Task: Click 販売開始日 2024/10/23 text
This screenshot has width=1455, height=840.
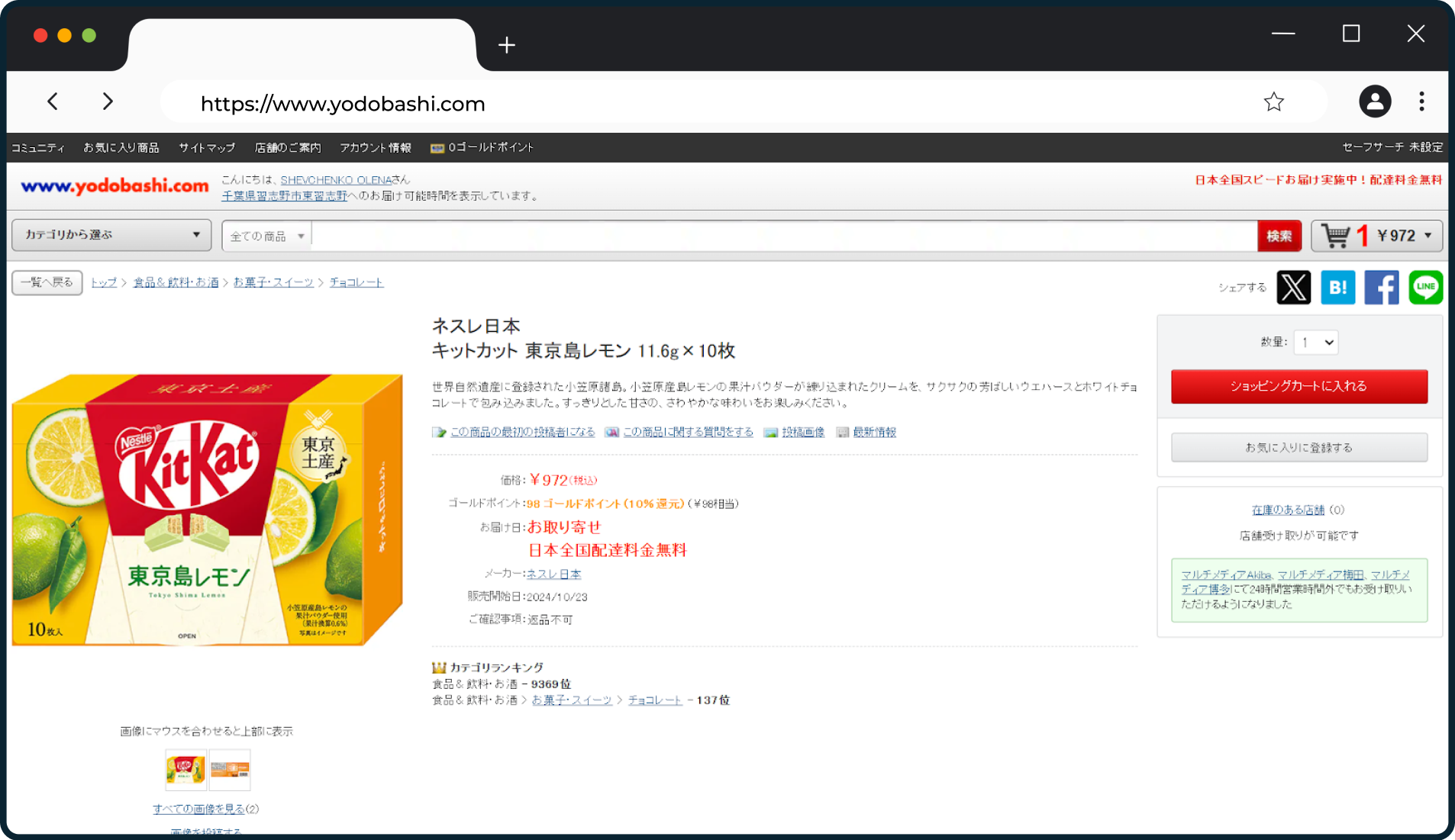Action: [527, 597]
